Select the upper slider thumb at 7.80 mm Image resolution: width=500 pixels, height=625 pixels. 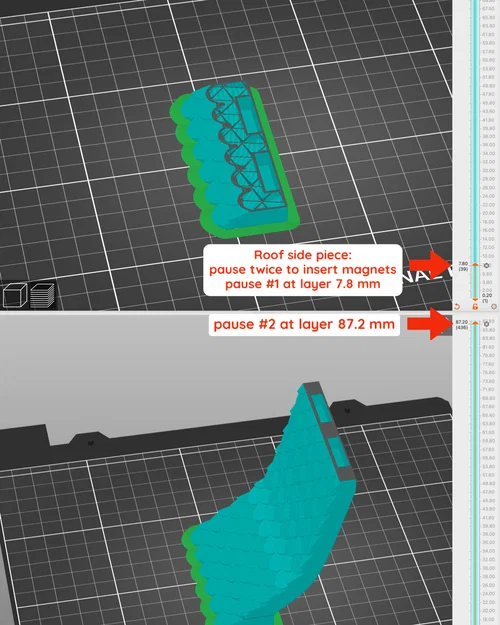coord(475,265)
